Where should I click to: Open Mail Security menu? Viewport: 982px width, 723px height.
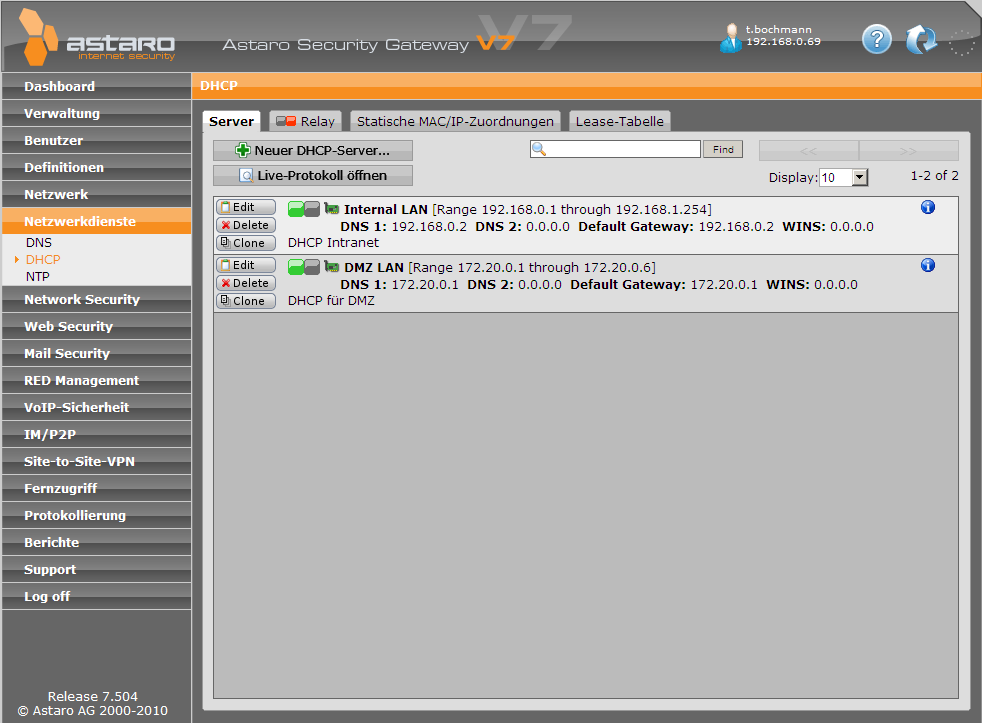(96, 353)
